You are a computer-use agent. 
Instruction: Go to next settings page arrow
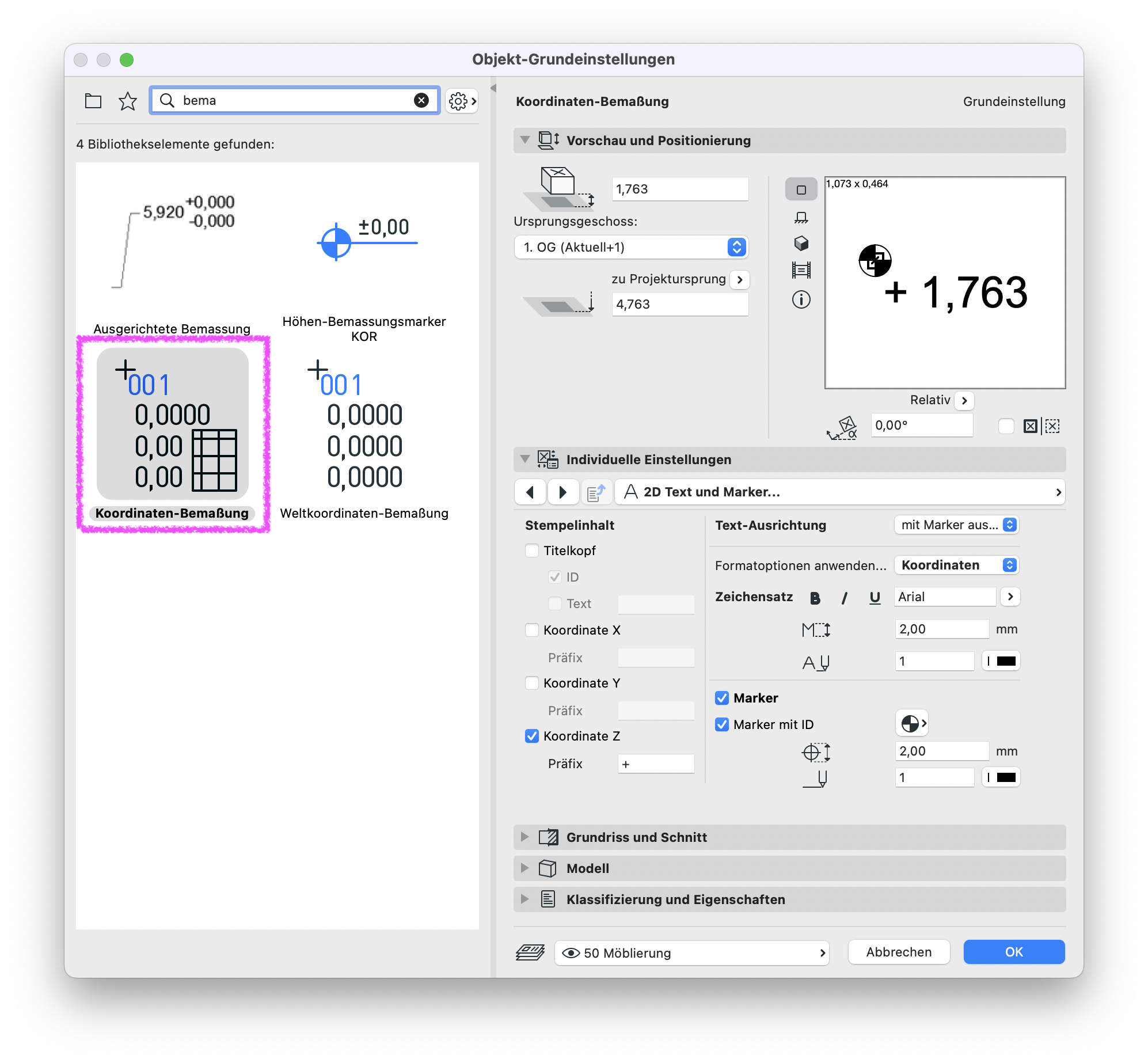pos(562,492)
